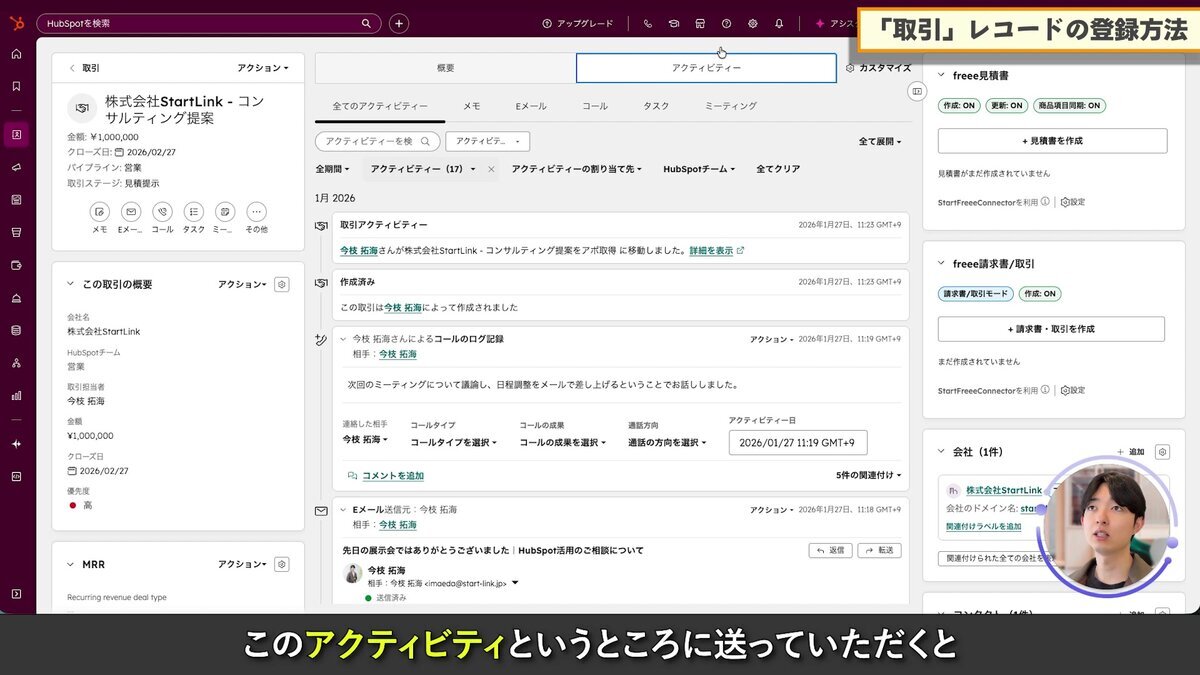Open gear settings for この取引の概要 section
This screenshot has width=1200, height=675.
(x=282, y=285)
